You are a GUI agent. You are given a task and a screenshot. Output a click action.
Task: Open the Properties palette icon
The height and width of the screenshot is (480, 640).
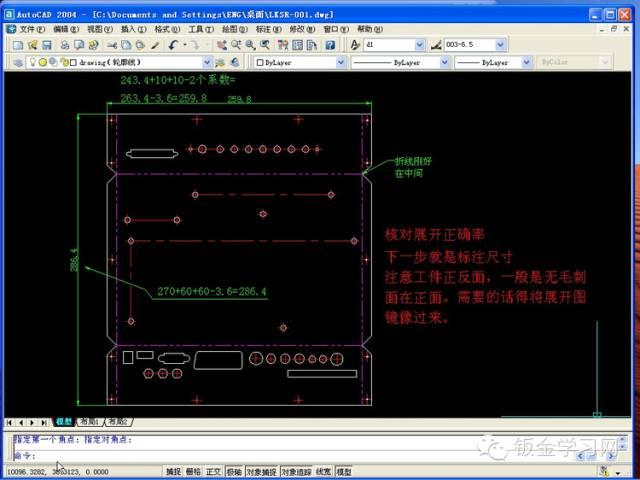[283, 45]
